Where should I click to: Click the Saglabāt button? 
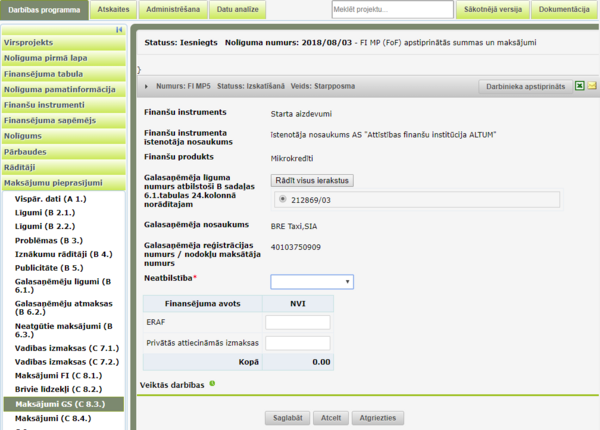[288, 418]
